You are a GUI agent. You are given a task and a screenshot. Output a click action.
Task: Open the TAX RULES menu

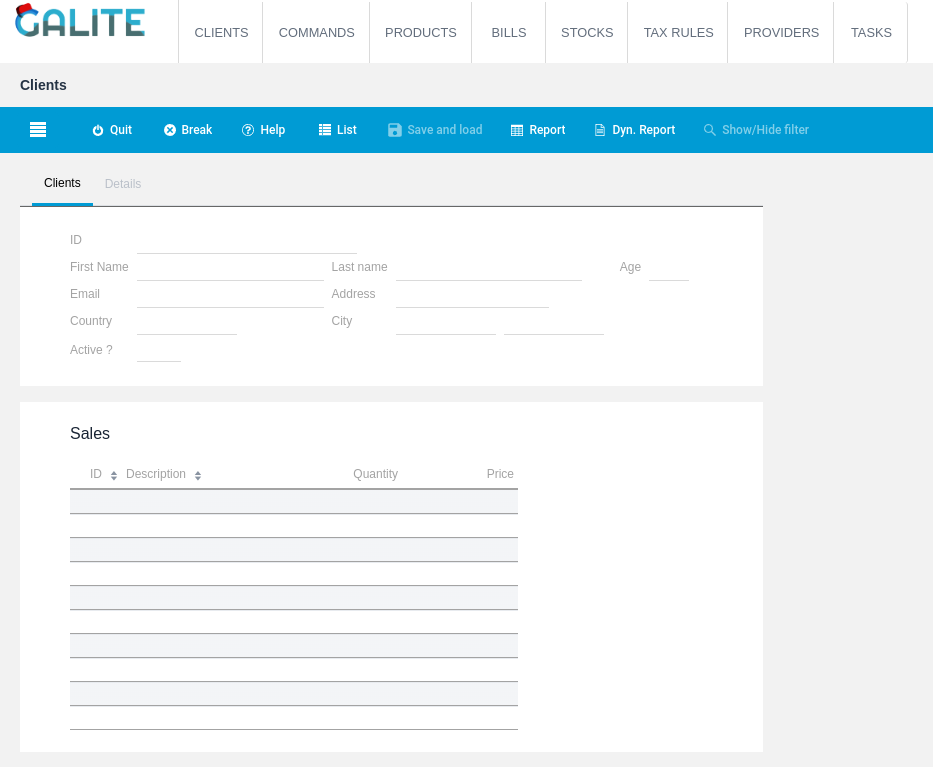click(678, 33)
